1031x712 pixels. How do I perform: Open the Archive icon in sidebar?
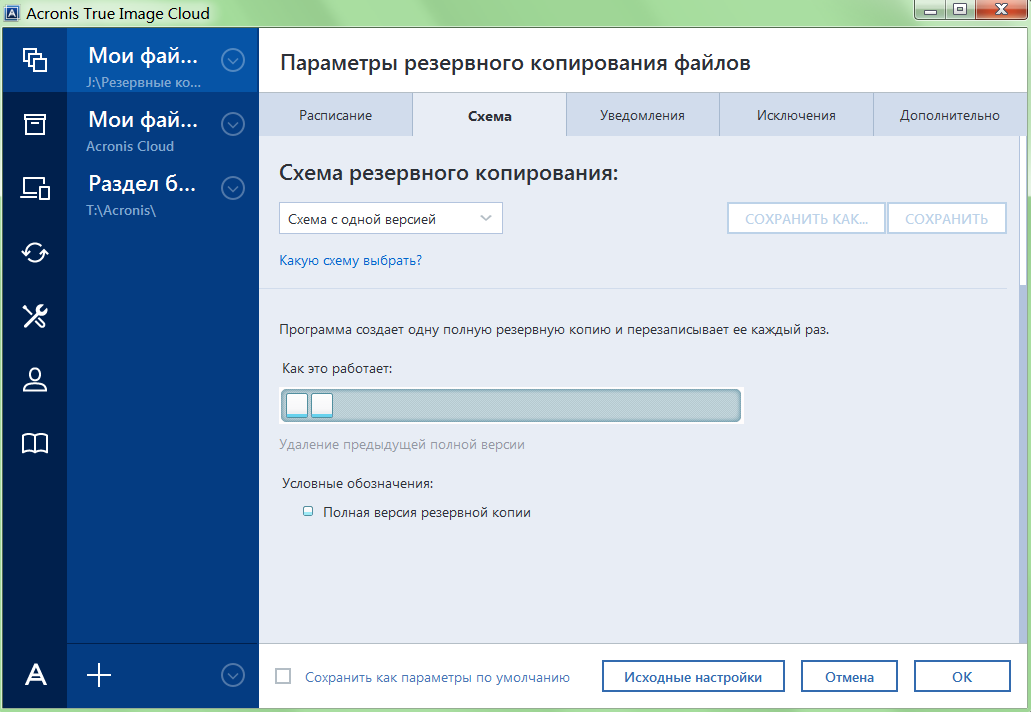click(x=35, y=124)
